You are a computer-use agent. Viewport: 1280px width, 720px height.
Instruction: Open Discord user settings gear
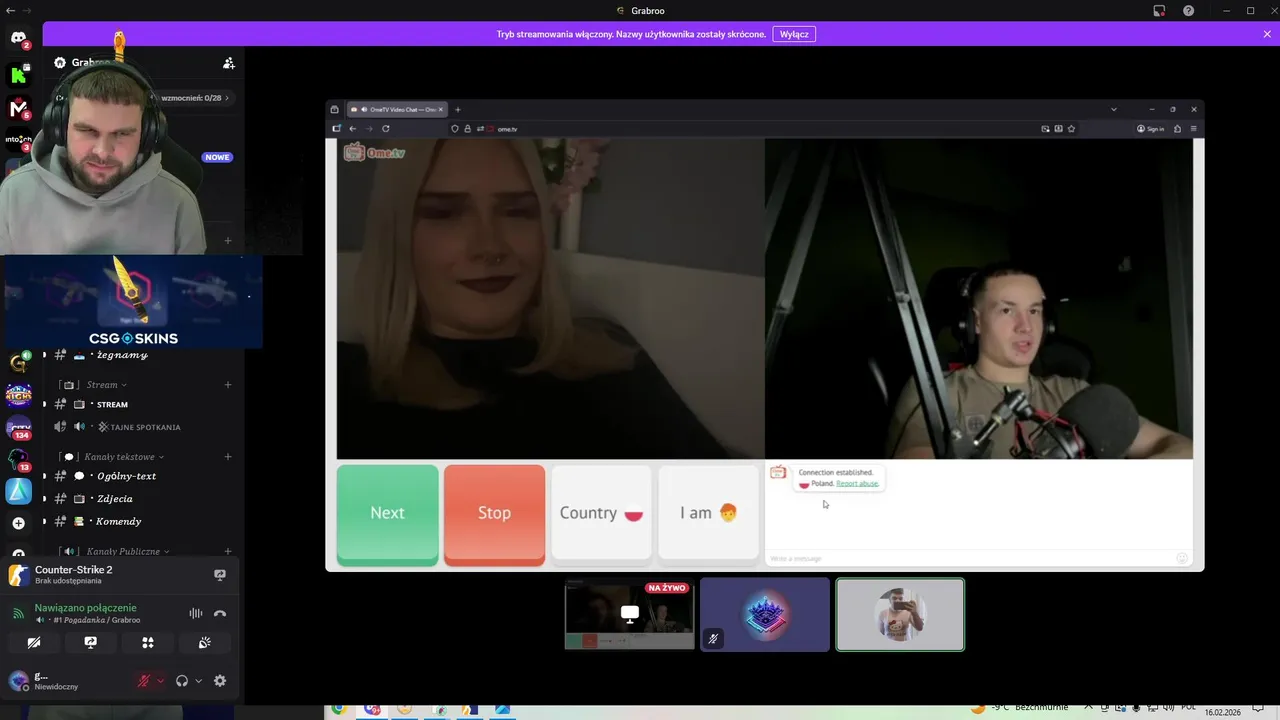click(220, 681)
